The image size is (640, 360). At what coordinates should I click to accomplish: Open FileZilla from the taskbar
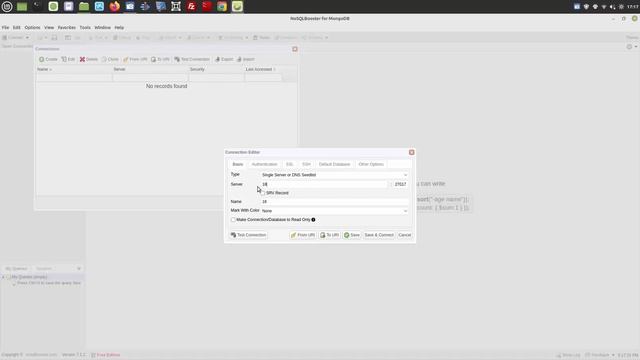pos(191,6)
